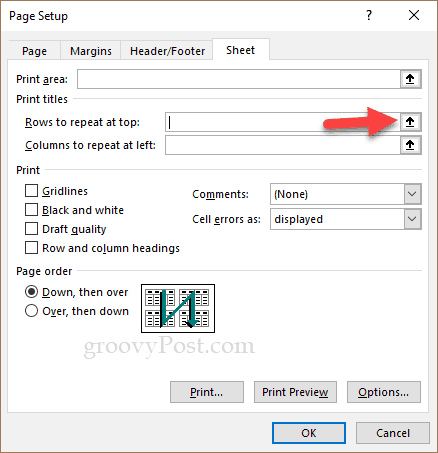
Task: Open the Header/Footer tab
Action: (x=167, y=51)
